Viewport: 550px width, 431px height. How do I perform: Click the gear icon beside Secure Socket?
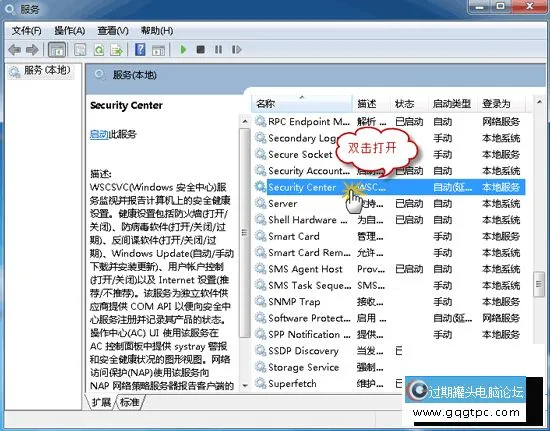coord(260,154)
